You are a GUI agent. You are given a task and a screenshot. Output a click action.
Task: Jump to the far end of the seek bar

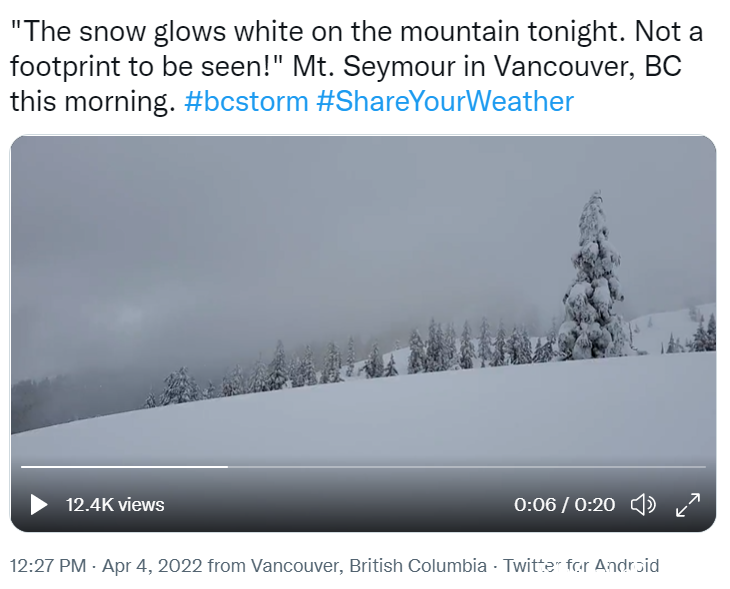705,467
